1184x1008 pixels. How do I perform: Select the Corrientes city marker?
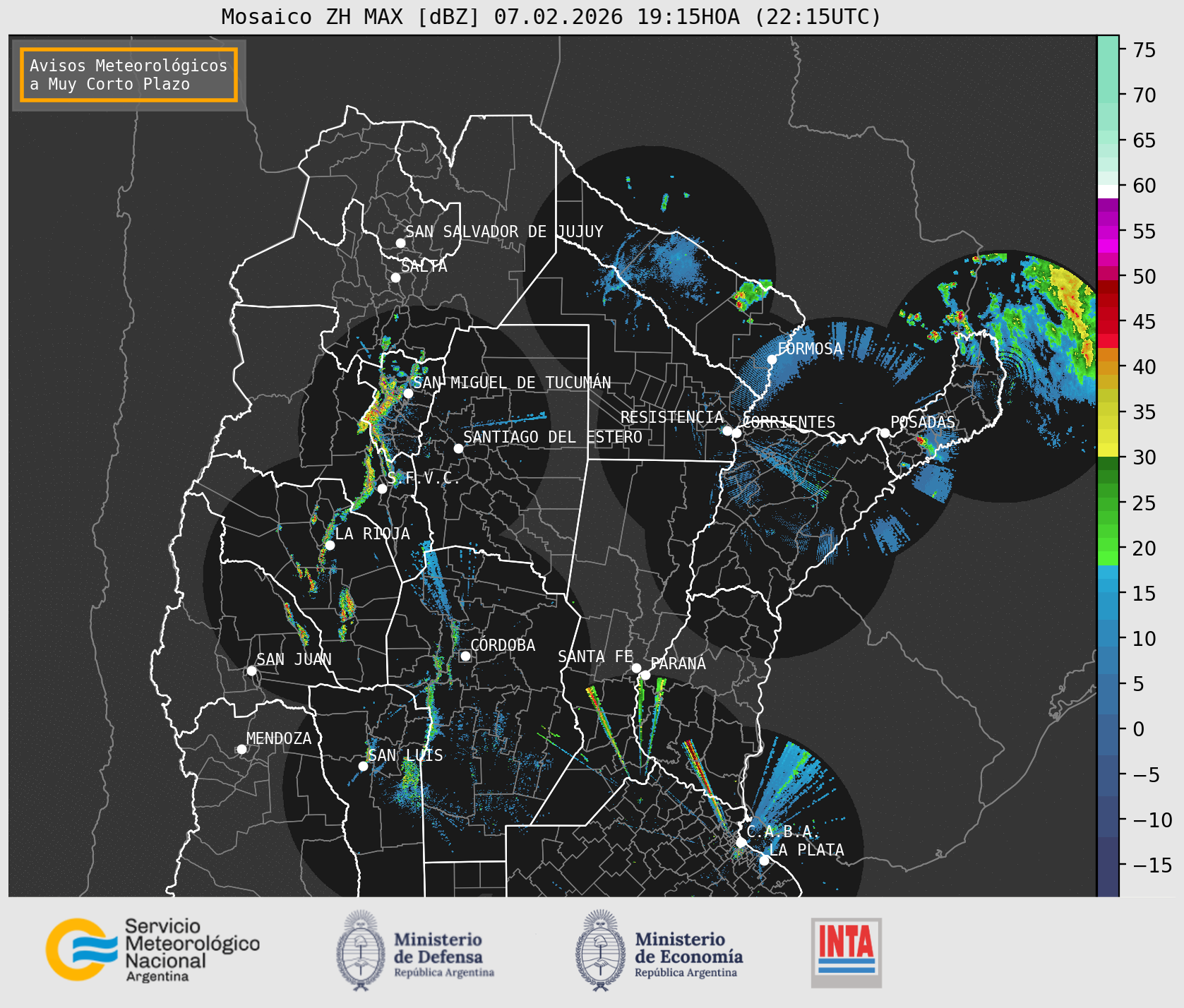click(x=736, y=433)
